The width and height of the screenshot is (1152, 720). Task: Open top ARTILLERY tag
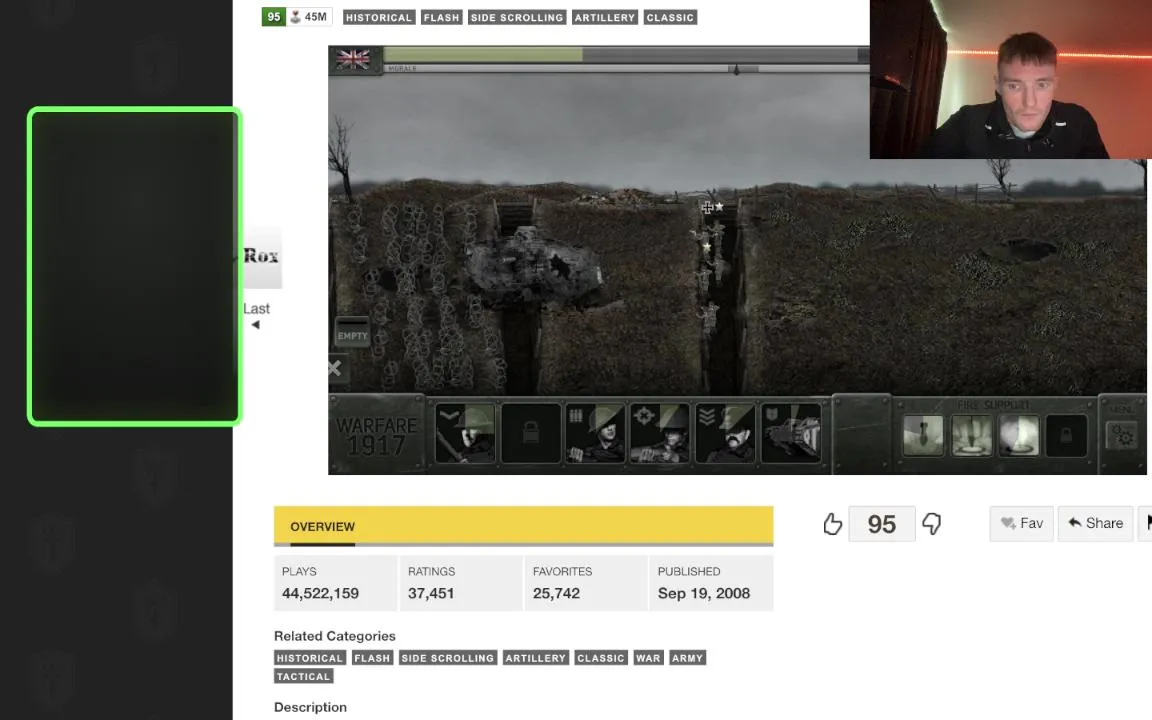click(x=605, y=18)
